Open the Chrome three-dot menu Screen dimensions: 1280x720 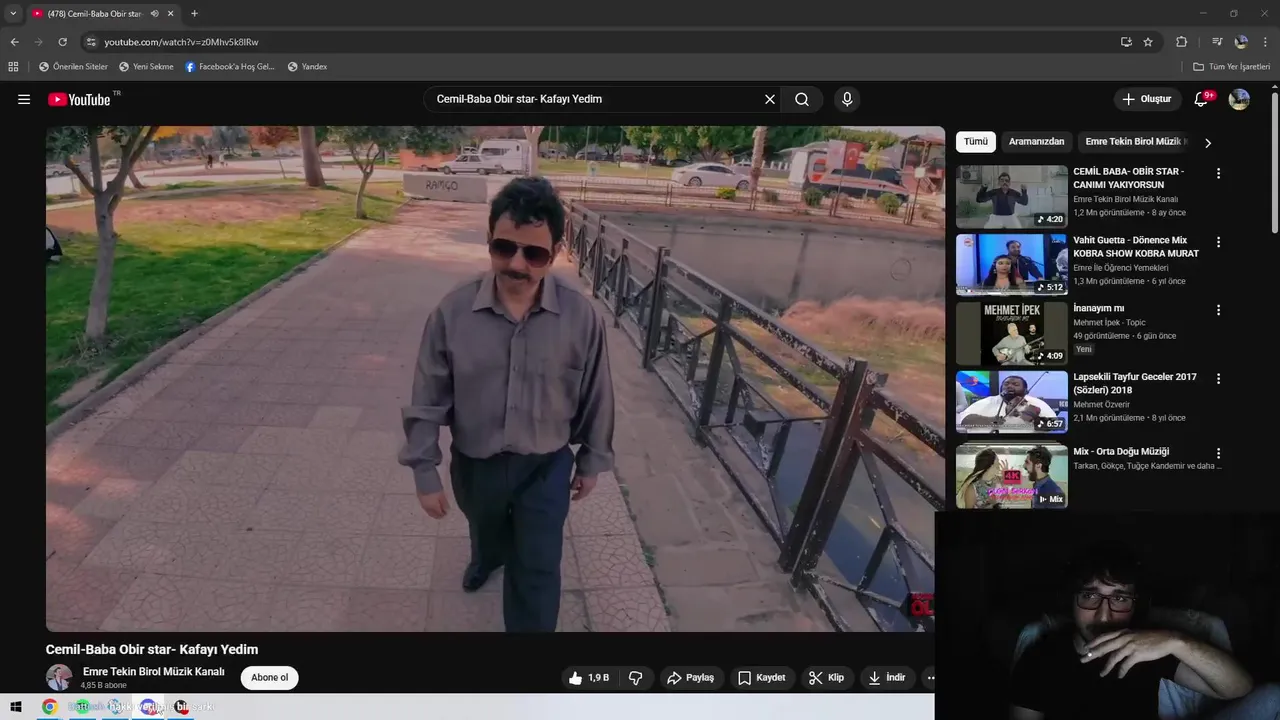tap(1266, 42)
